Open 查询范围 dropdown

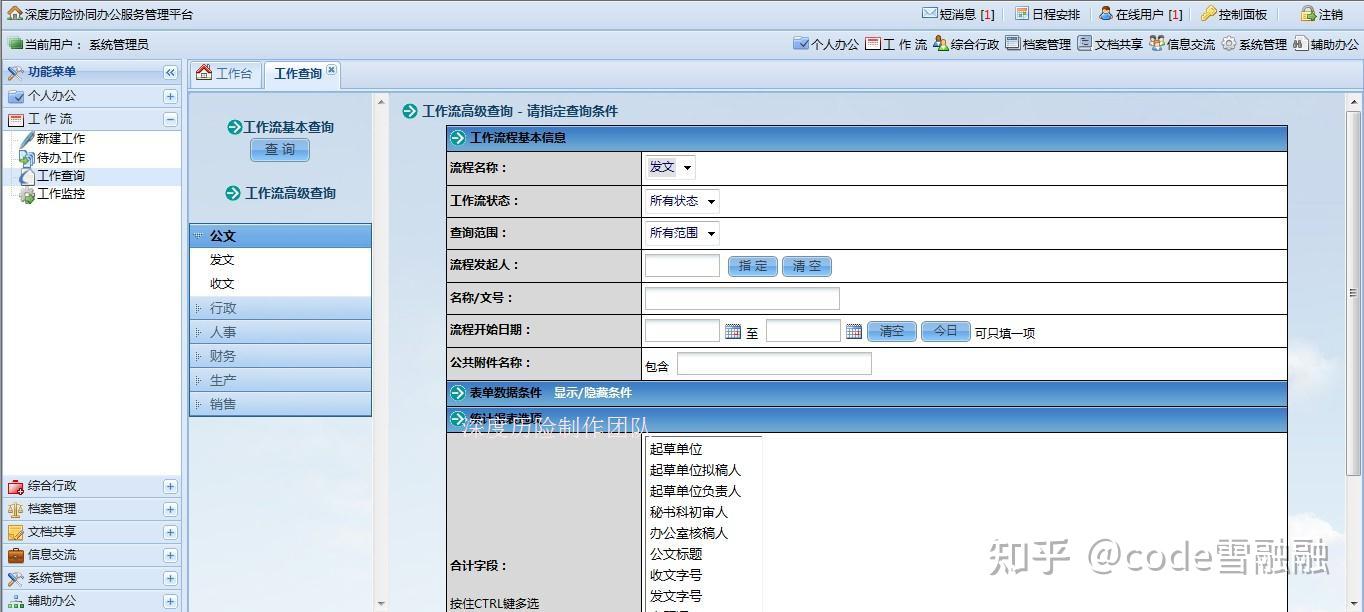pos(682,233)
